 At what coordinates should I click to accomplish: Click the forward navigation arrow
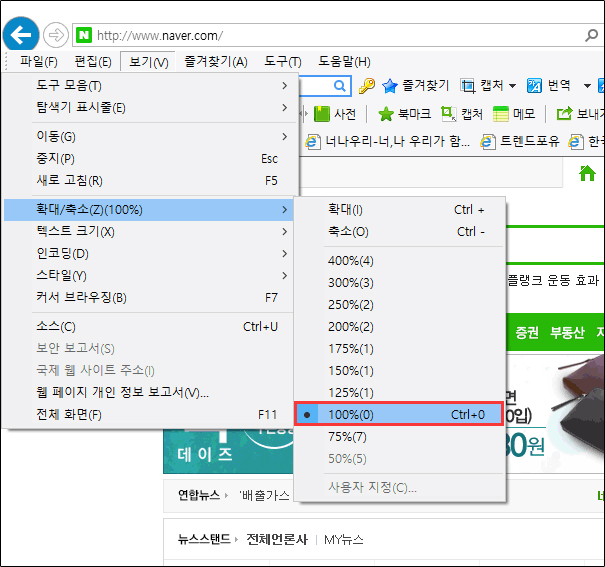pyautogui.click(x=56, y=35)
